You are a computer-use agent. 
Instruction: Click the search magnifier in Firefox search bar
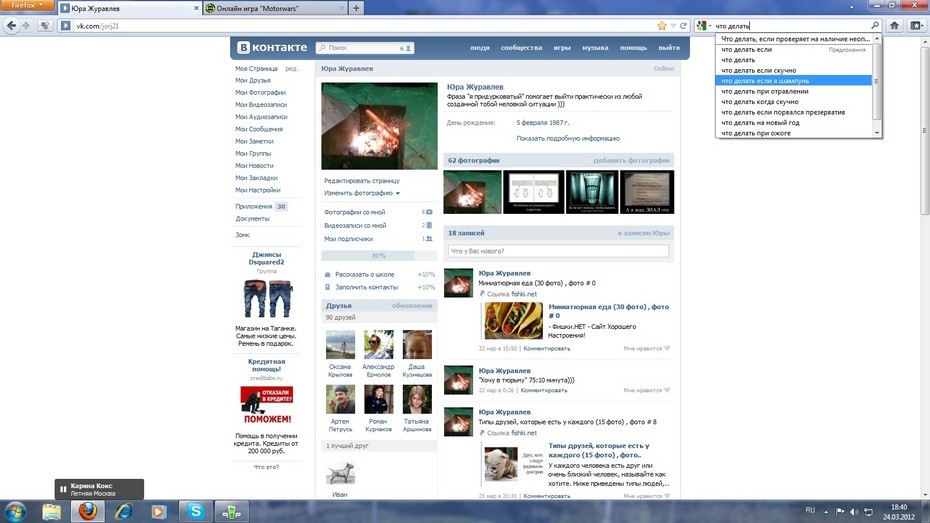coord(875,25)
